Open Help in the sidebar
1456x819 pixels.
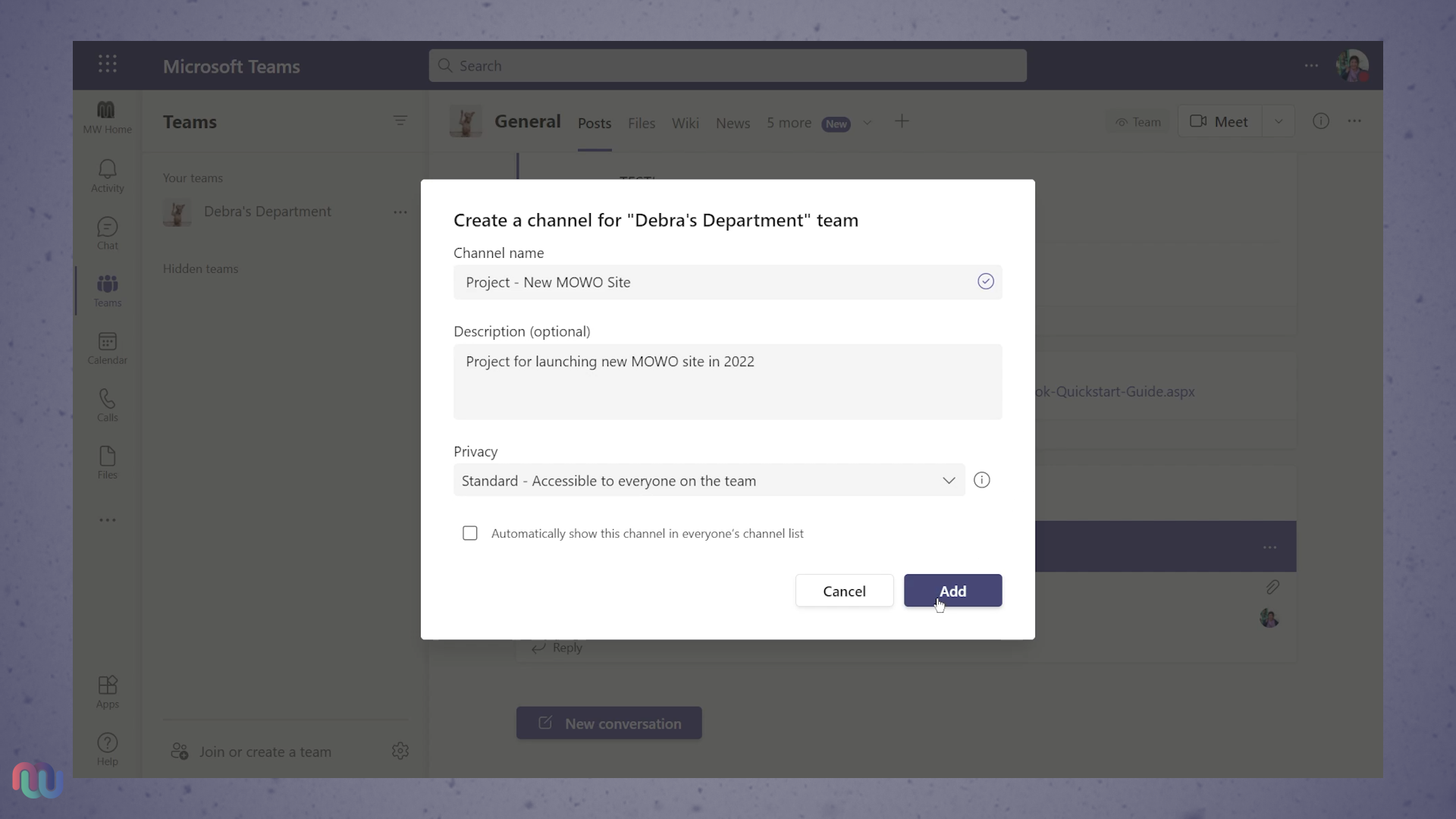(x=107, y=750)
